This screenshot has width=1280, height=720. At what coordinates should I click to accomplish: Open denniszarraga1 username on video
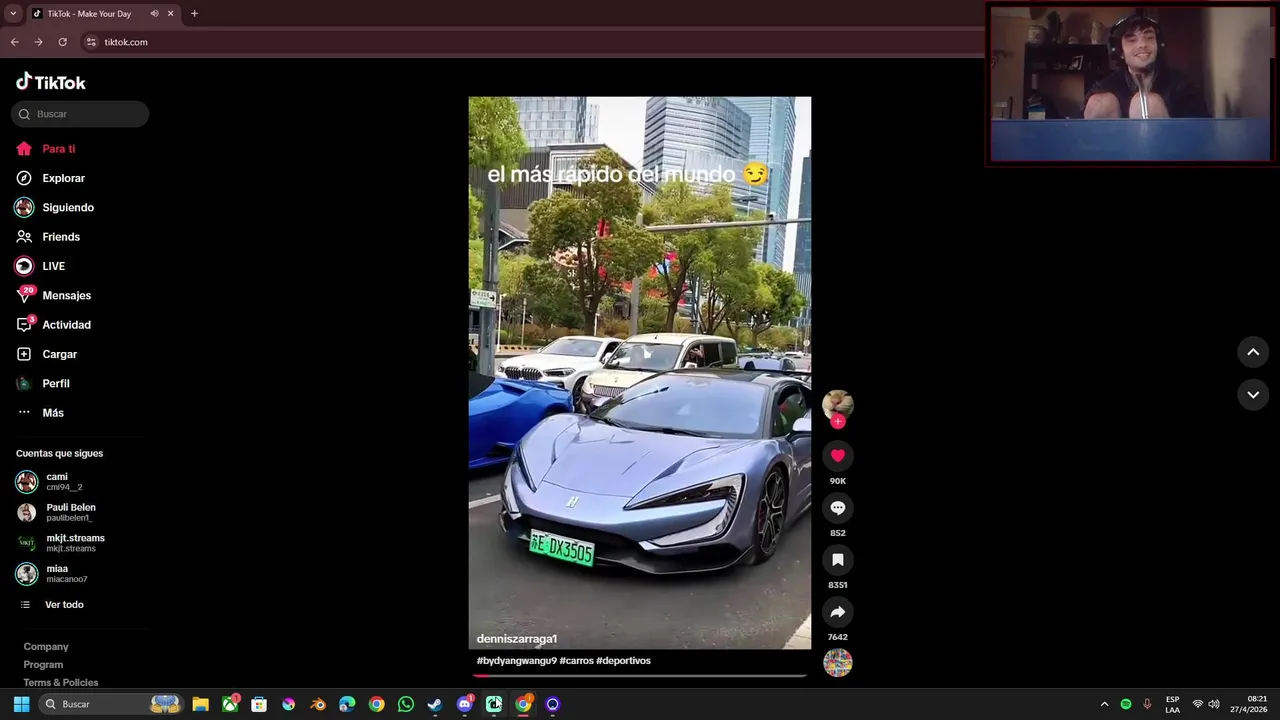pos(517,639)
